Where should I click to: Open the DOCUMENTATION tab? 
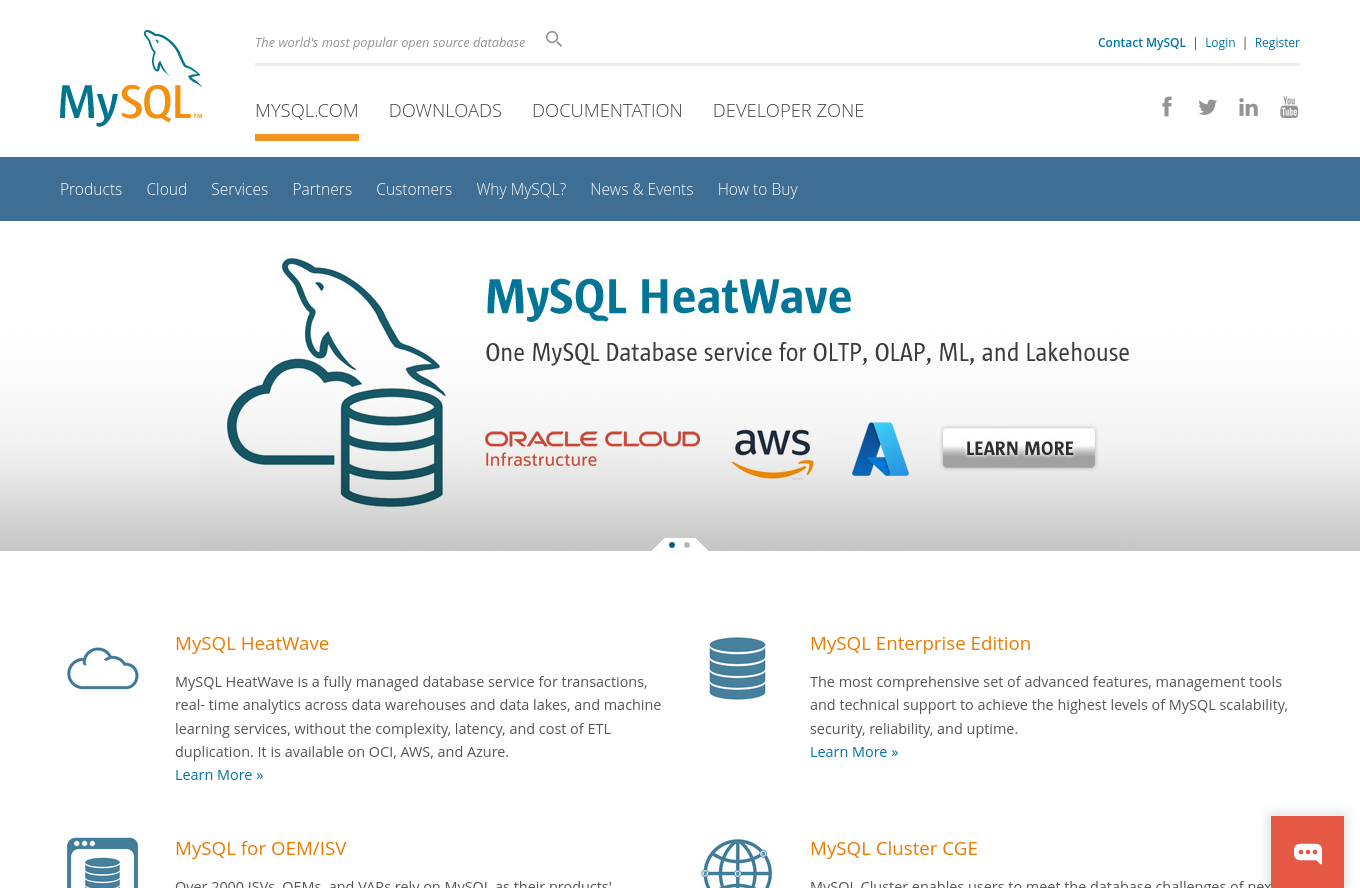pyautogui.click(x=607, y=111)
